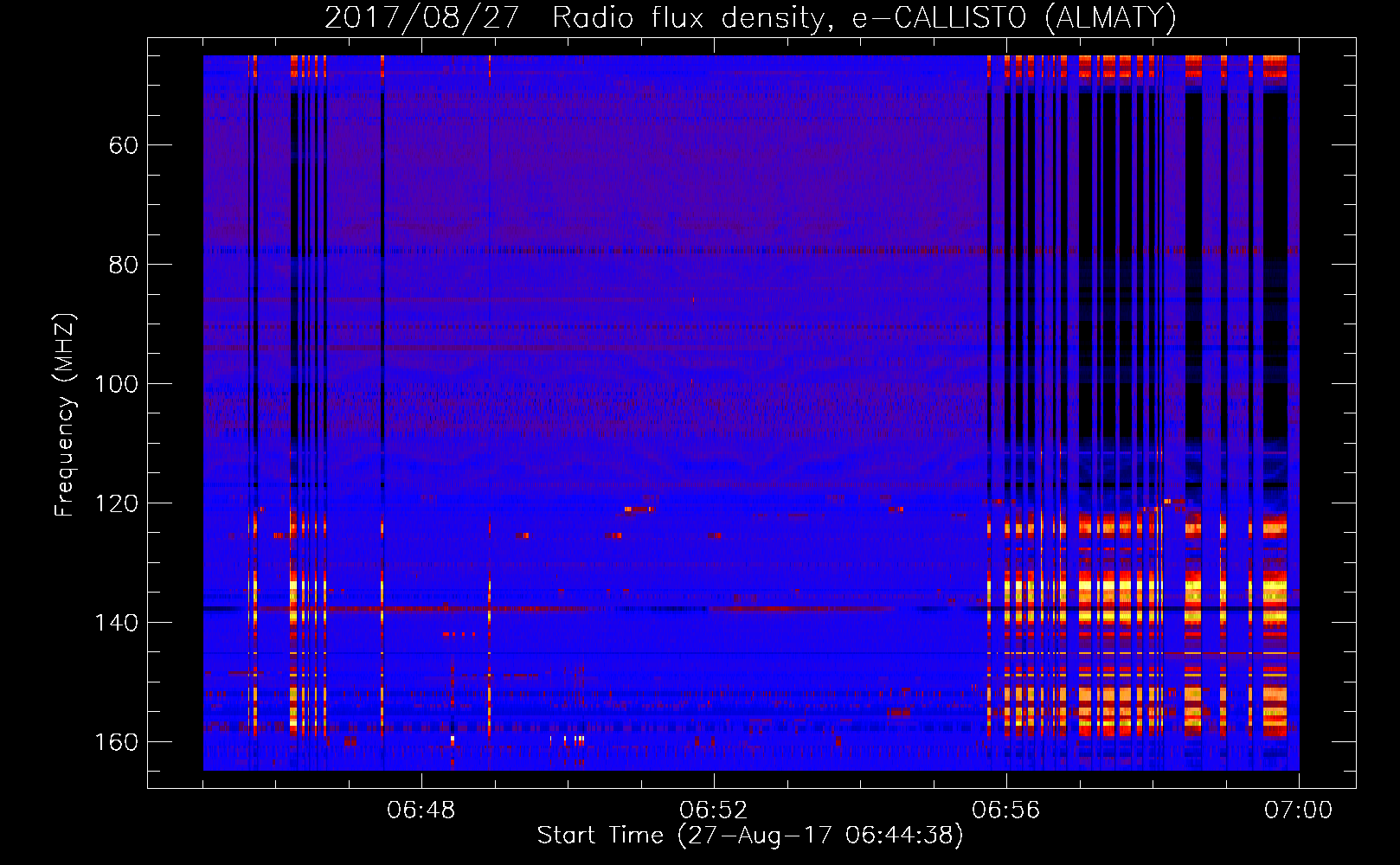The image size is (1400, 865).
Task: Click the 06:52 time tick label
Action: [x=714, y=811]
